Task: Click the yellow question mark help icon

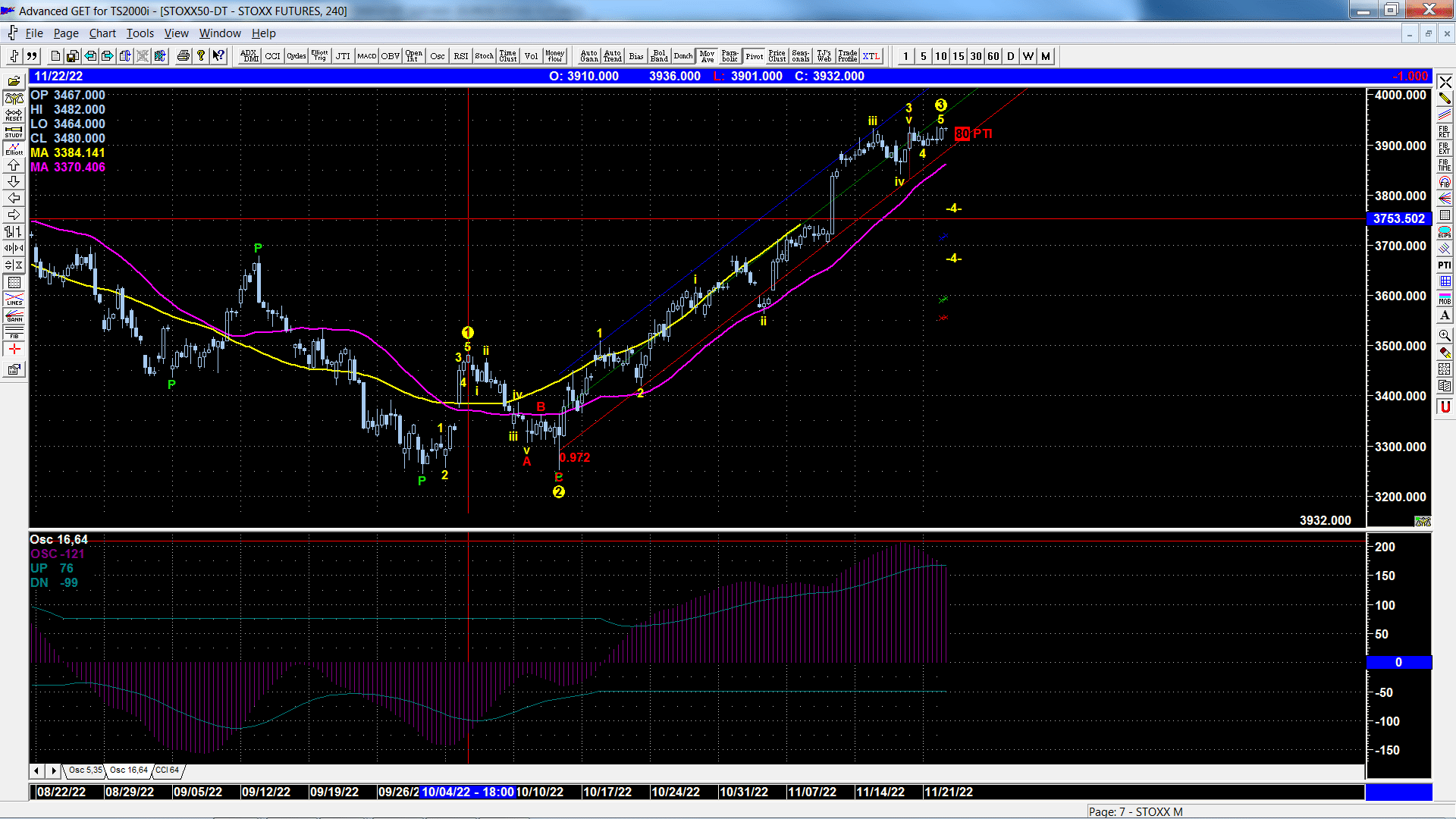Action: [201, 56]
